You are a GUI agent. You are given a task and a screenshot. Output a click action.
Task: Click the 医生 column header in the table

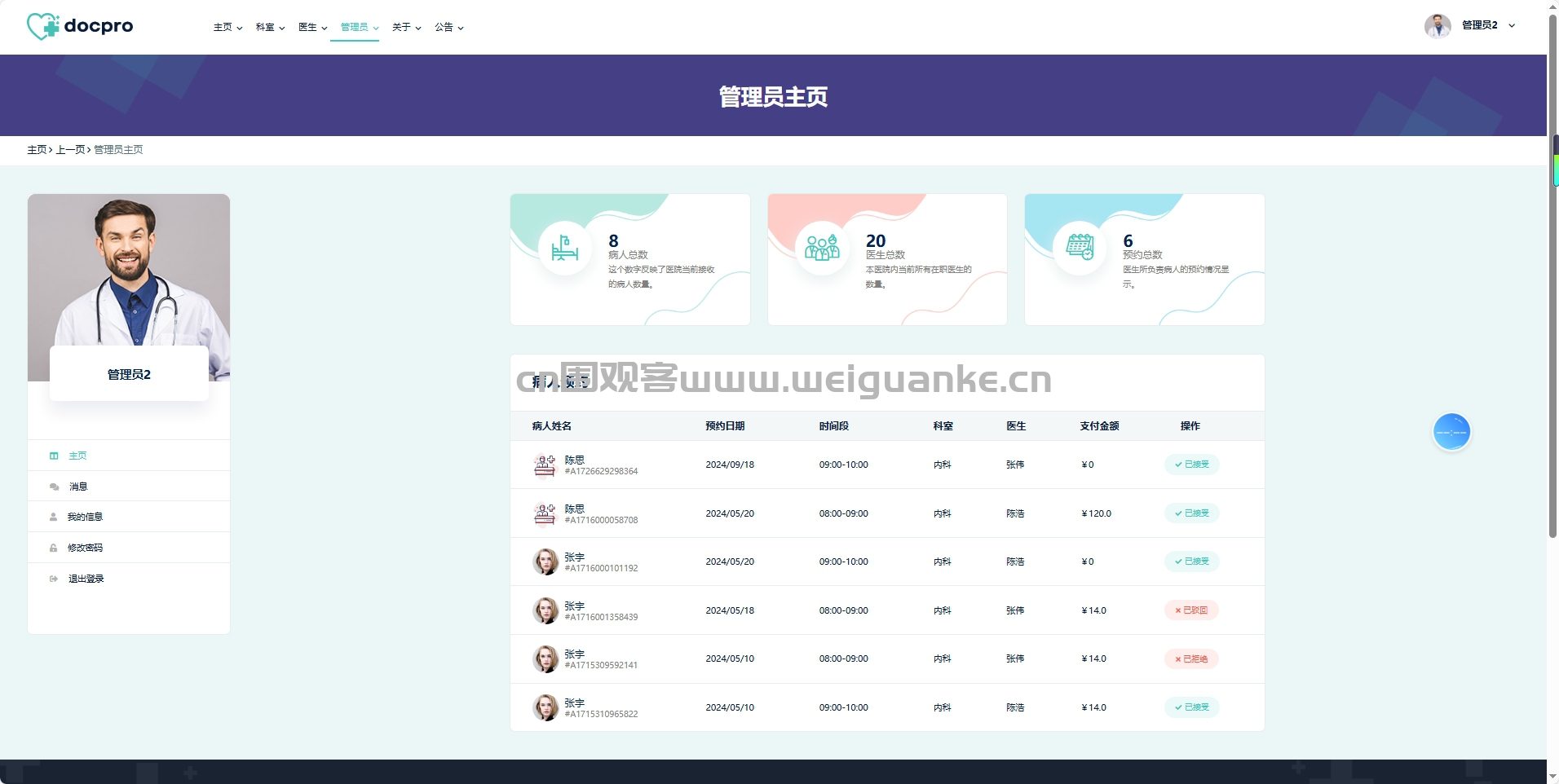[1016, 426]
